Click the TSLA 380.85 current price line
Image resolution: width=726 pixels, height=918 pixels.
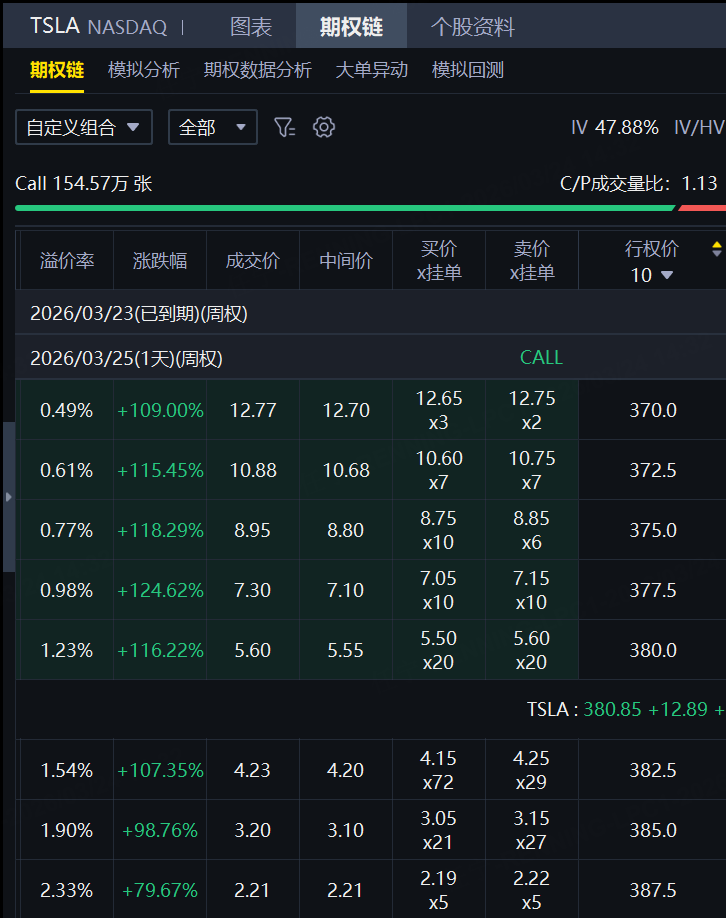point(626,710)
